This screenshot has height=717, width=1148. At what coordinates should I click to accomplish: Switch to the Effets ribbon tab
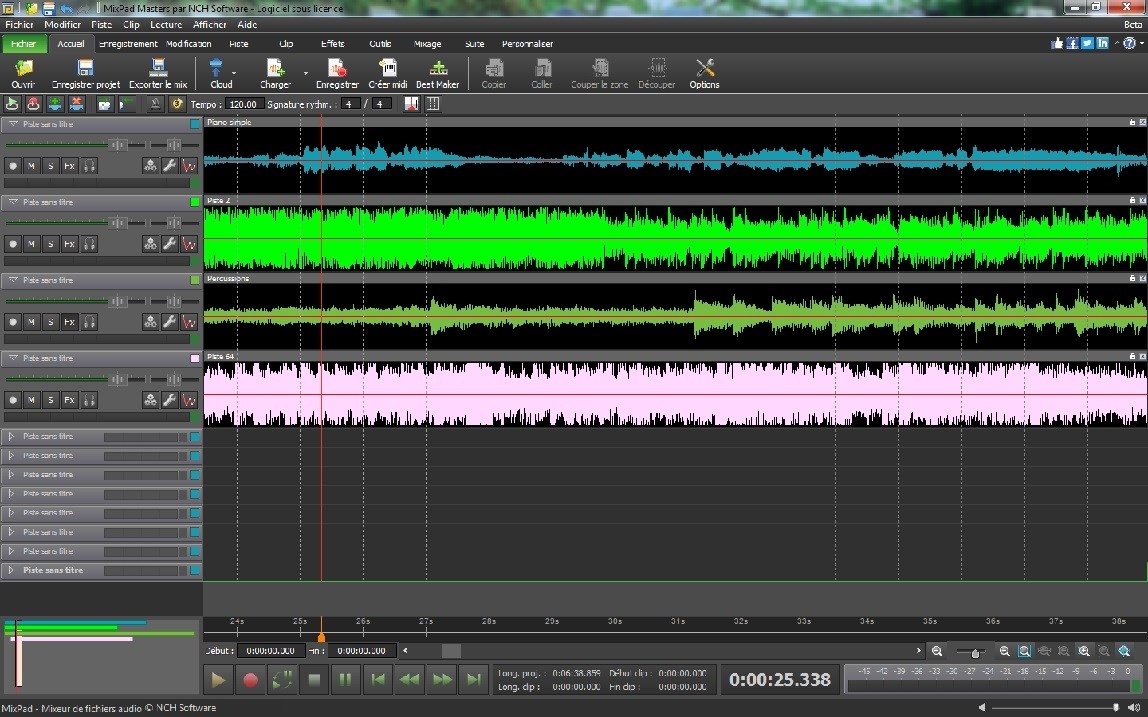point(332,44)
